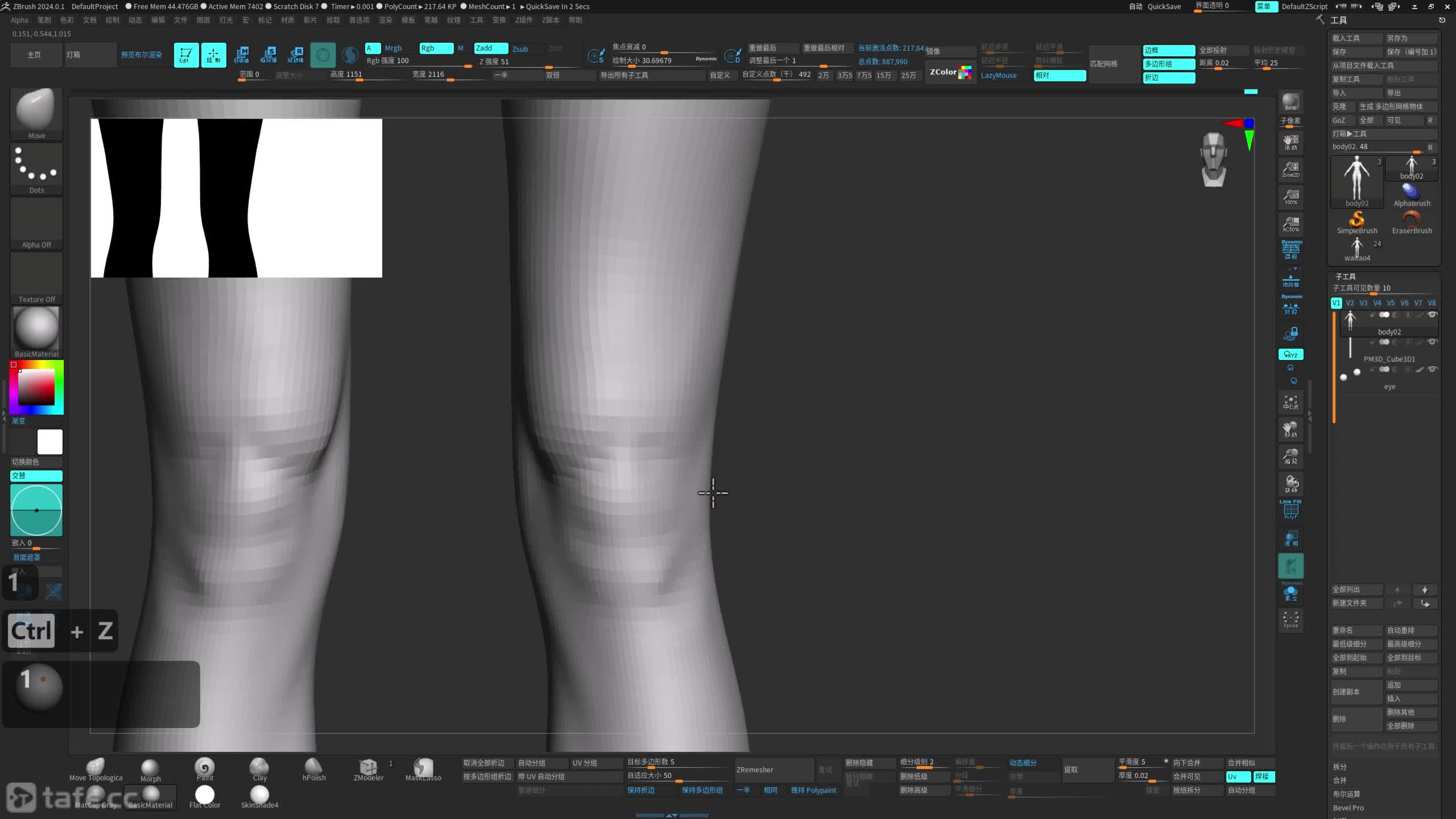Screen dimensions: 1456x819
Task: Toggle the Mrgb button
Action: 393,48
